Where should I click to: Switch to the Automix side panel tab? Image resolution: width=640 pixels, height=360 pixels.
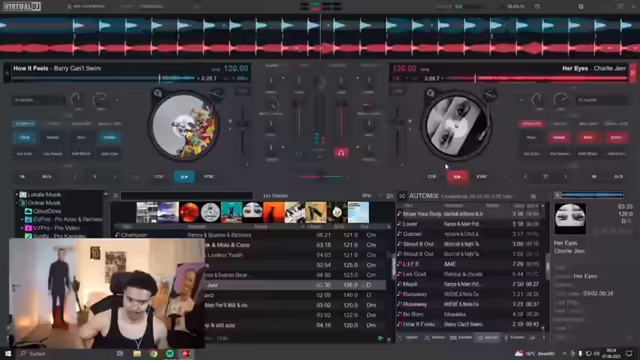coord(487,338)
